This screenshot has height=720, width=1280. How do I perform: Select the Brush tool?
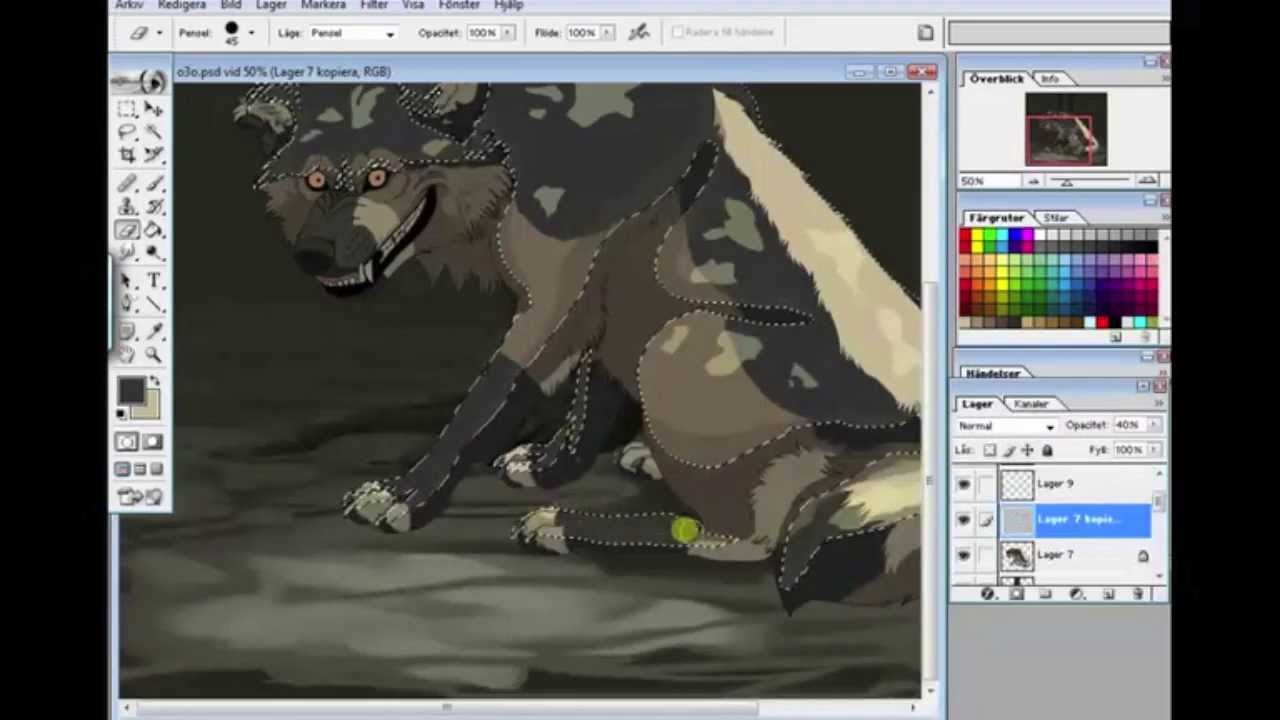click(154, 183)
